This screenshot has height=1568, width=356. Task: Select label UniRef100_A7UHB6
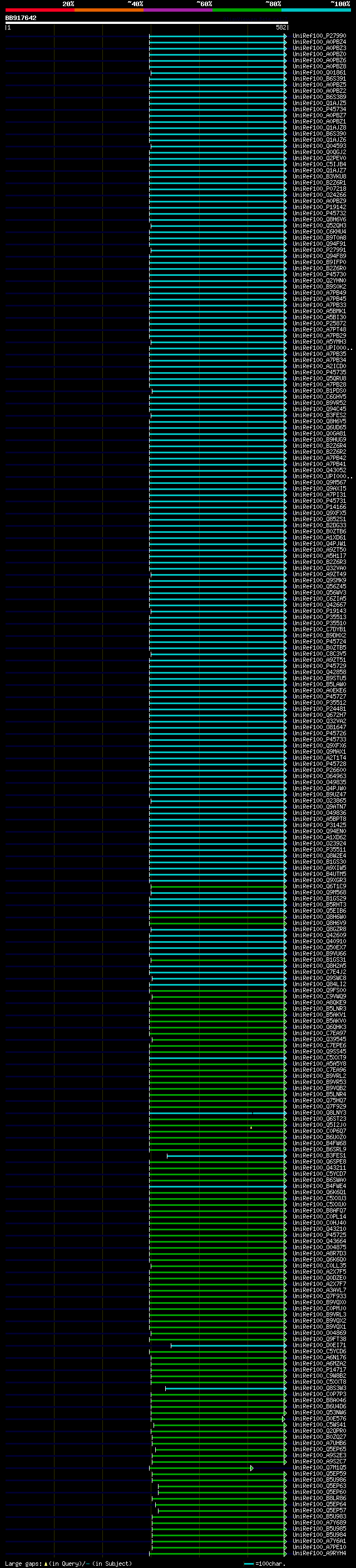pos(319,1443)
